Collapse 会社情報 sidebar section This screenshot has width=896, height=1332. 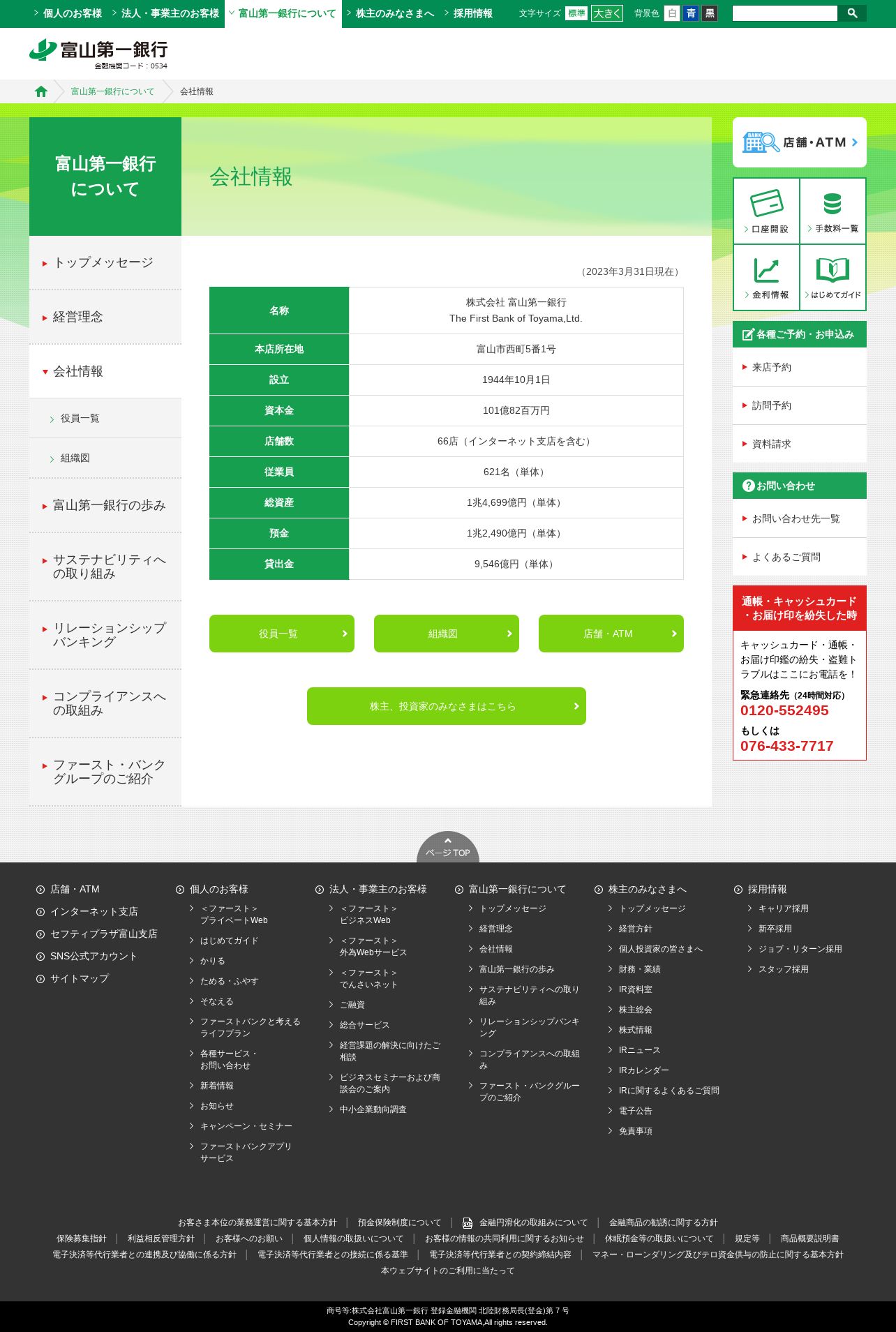pos(105,372)
